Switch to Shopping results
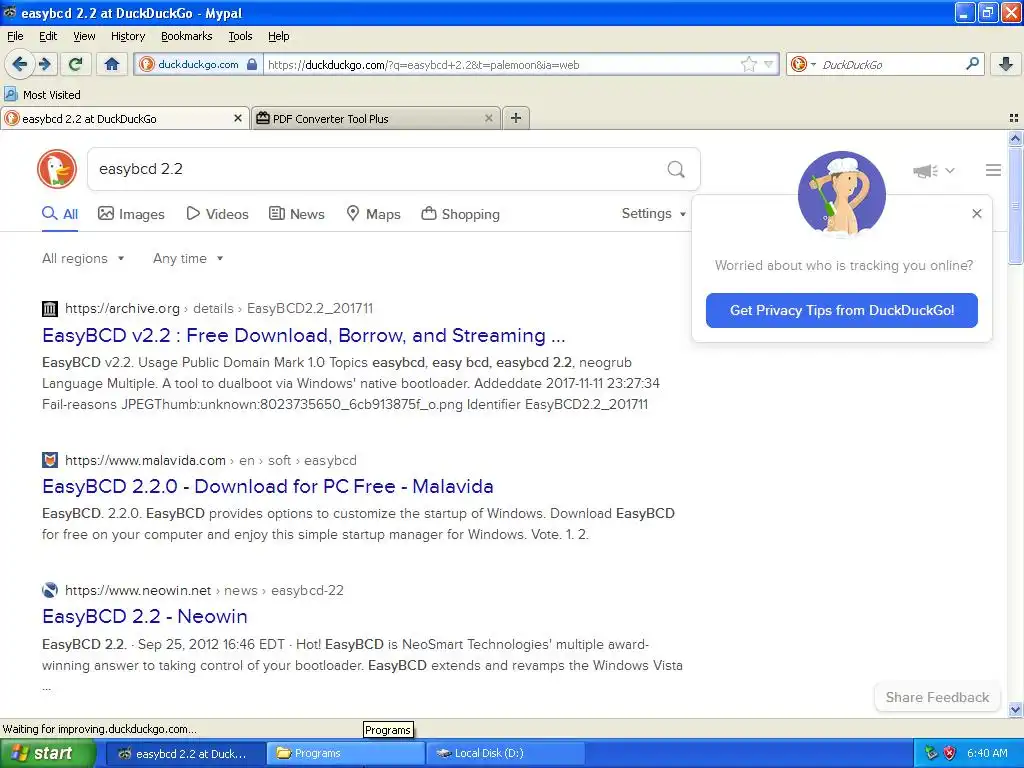Screen dimensions: 1024x768 coord(460,214)
